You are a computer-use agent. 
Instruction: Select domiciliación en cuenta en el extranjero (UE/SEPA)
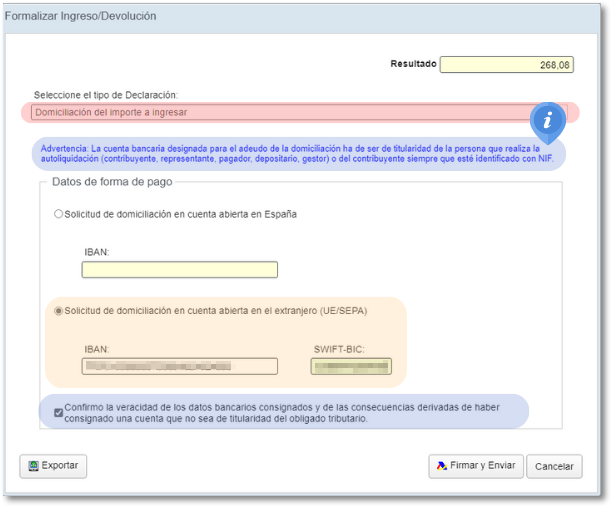click(58, 311)
